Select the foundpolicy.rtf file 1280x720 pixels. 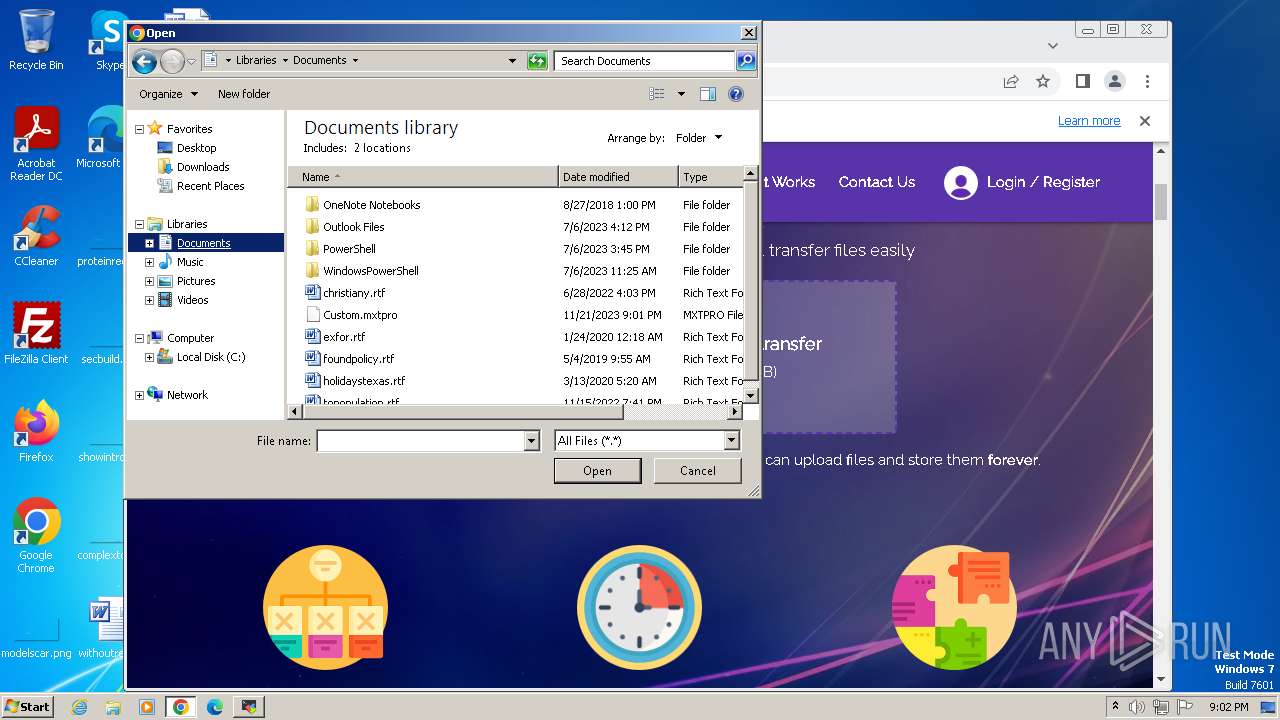[358, 359]
